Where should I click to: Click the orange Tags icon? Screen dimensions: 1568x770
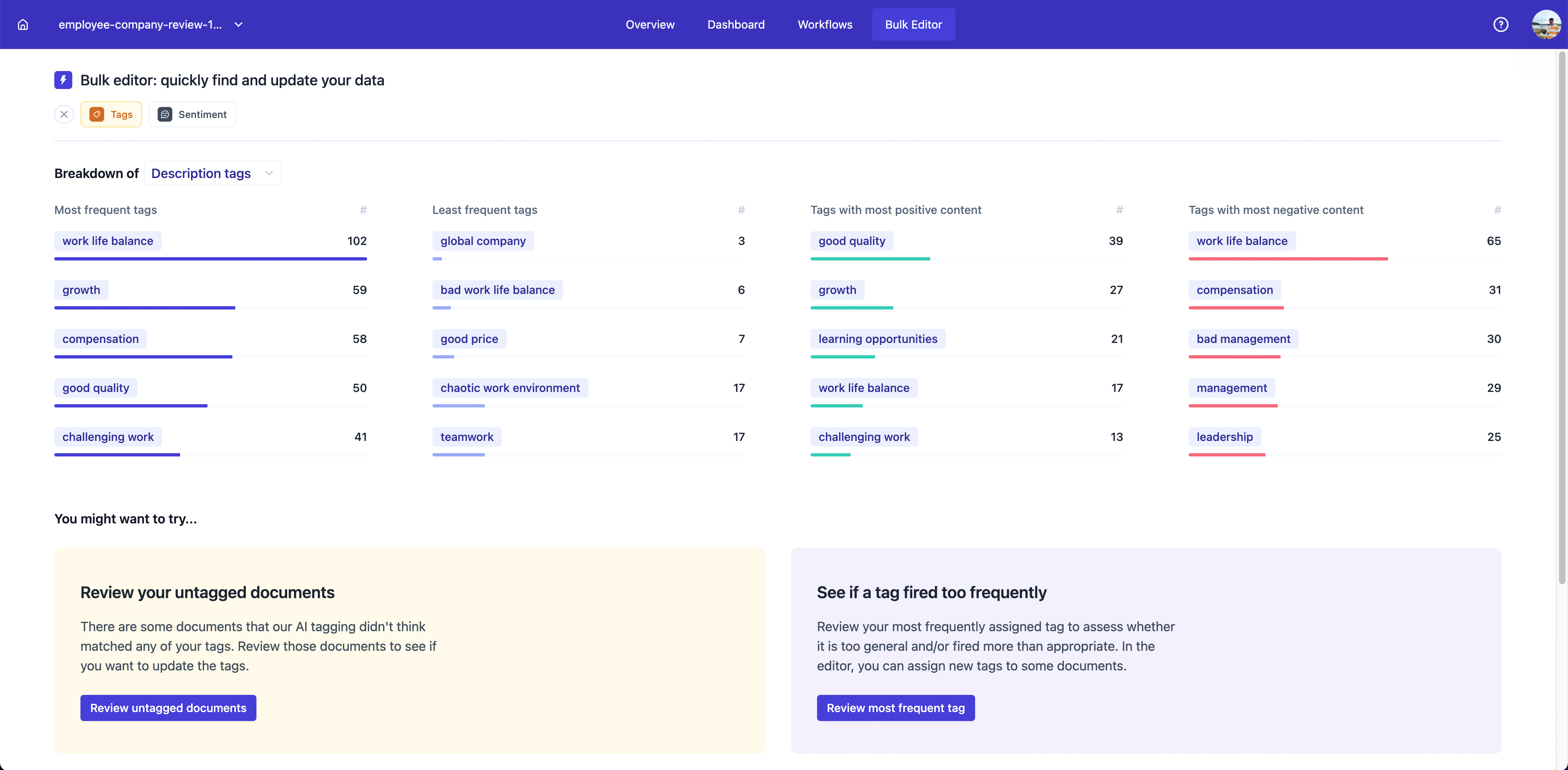(97, 114)
